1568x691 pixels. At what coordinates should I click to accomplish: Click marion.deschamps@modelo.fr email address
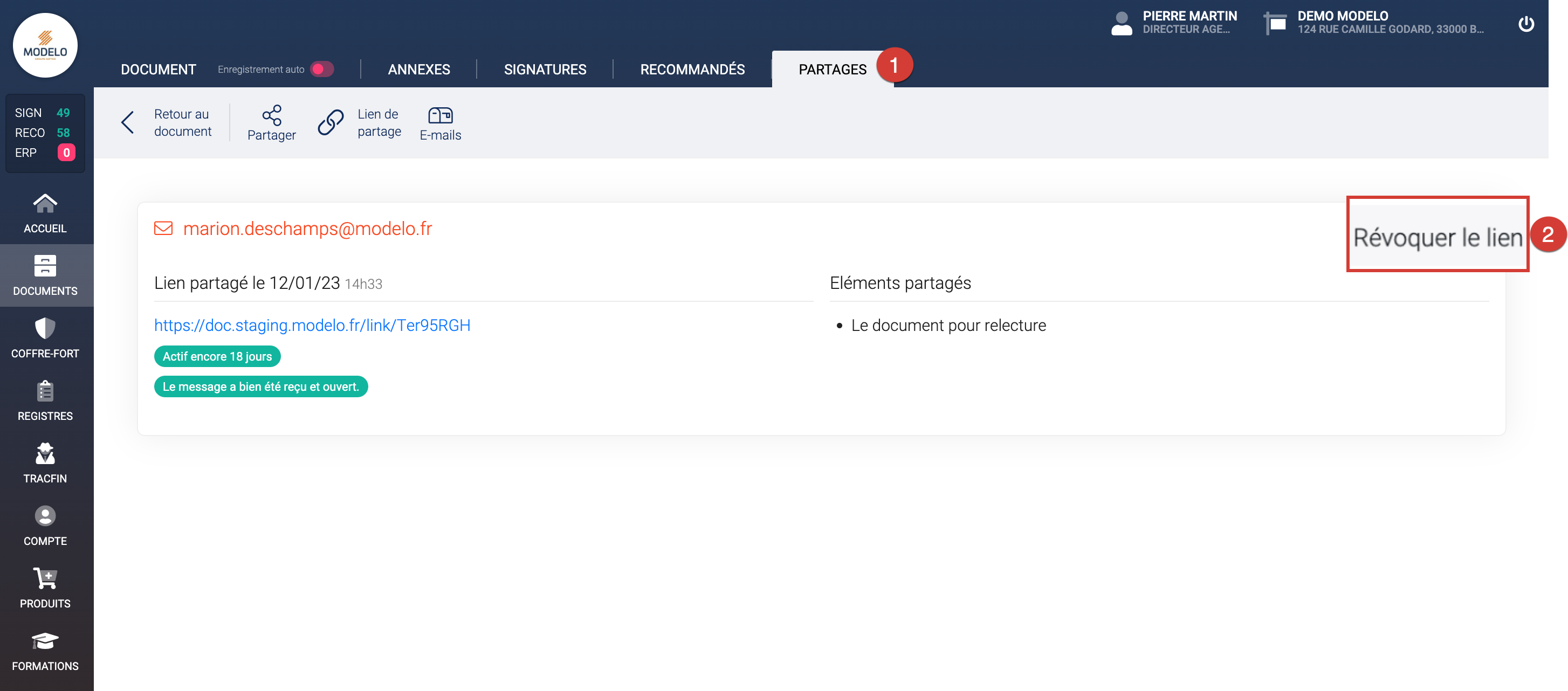[307, 229]
